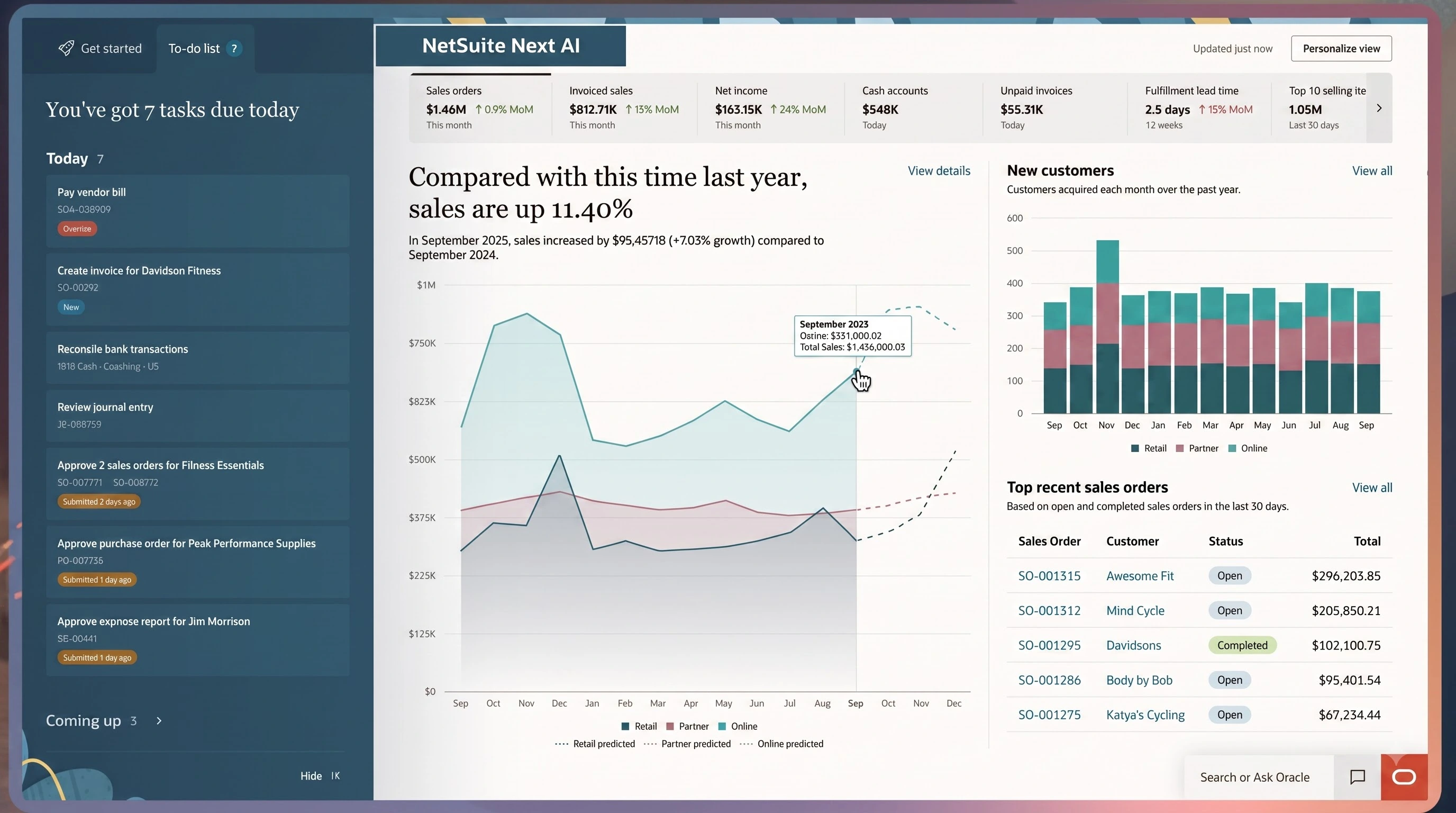
Task: Click Online legend swatch under New customers
Action: 1232,448
